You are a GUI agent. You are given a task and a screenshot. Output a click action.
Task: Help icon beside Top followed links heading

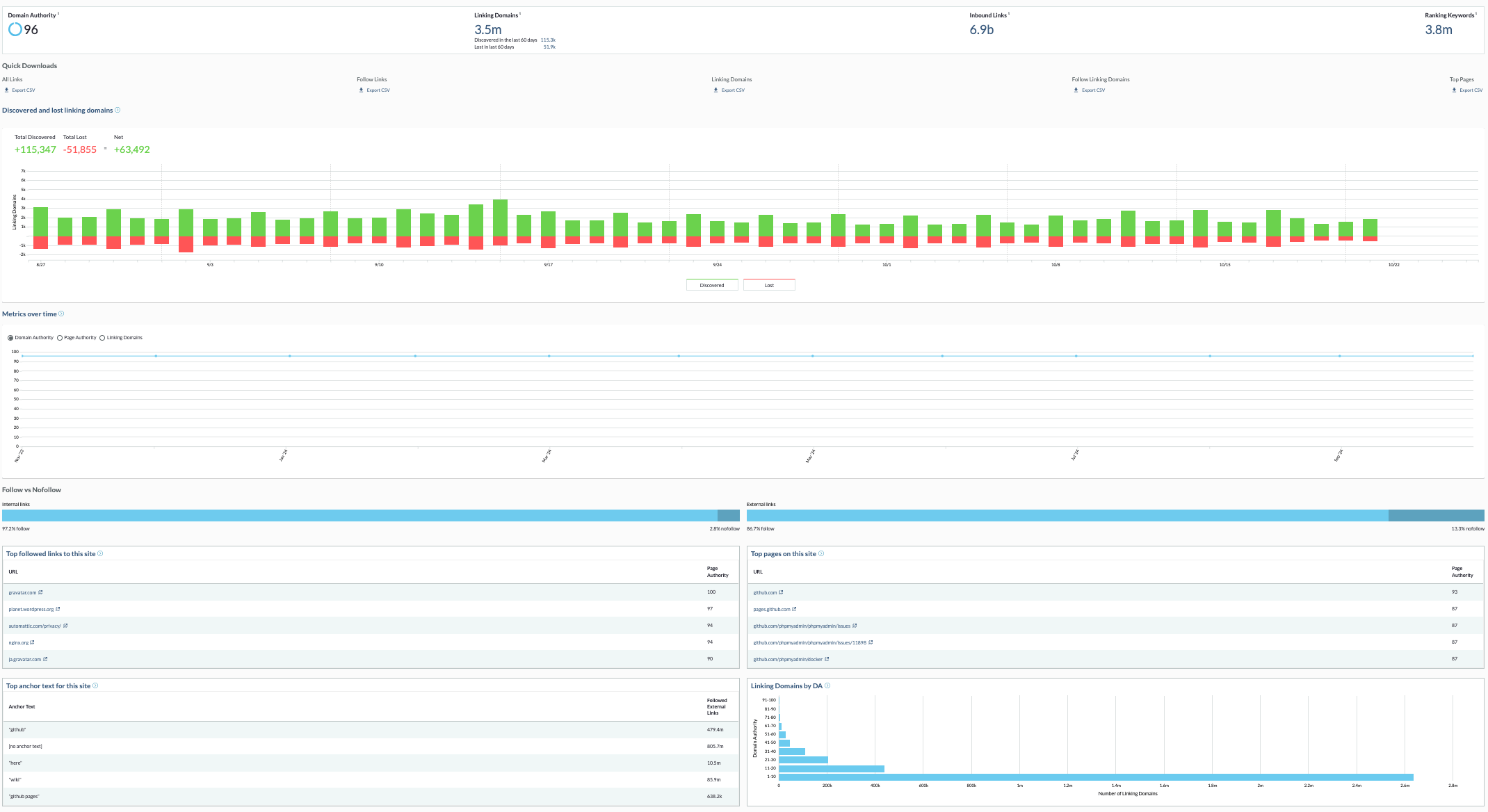click(100, 553)
